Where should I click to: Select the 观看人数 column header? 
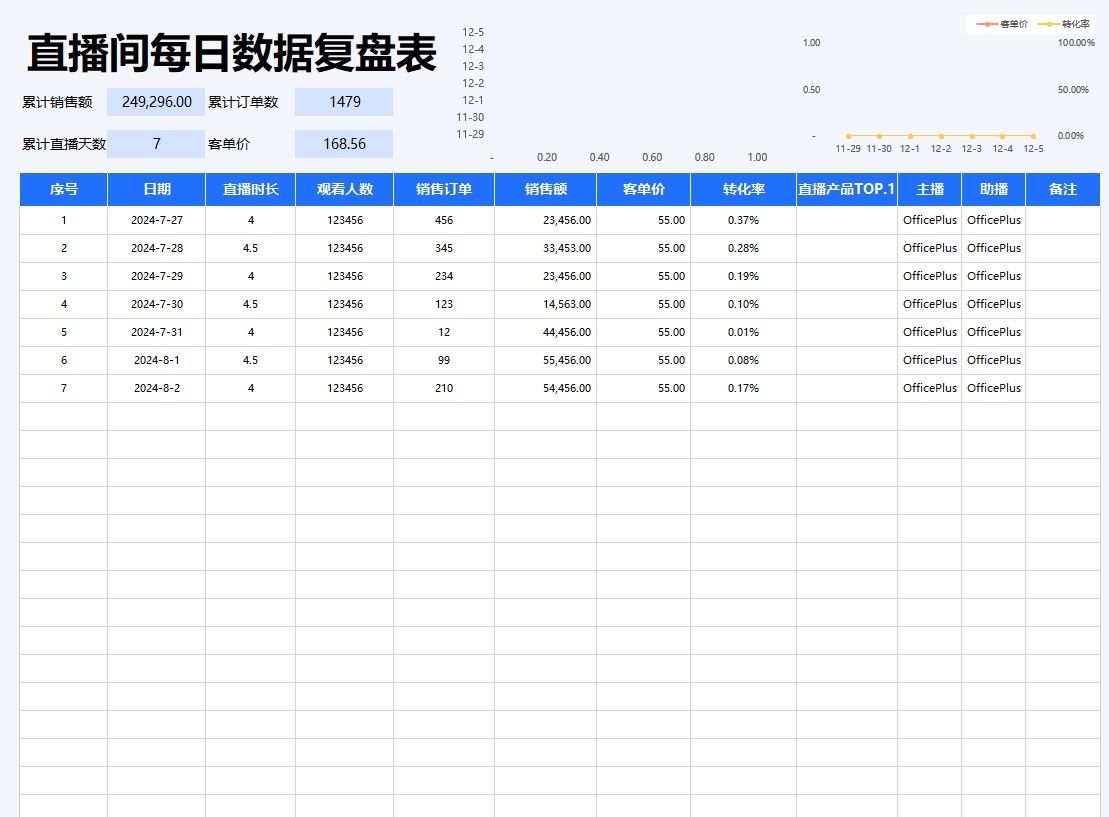tap(344, 190)
